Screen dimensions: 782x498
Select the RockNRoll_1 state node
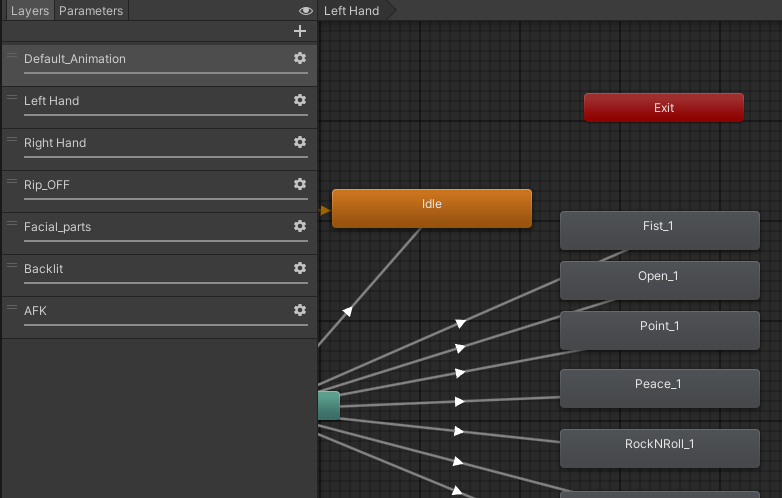tap(660, 448)
